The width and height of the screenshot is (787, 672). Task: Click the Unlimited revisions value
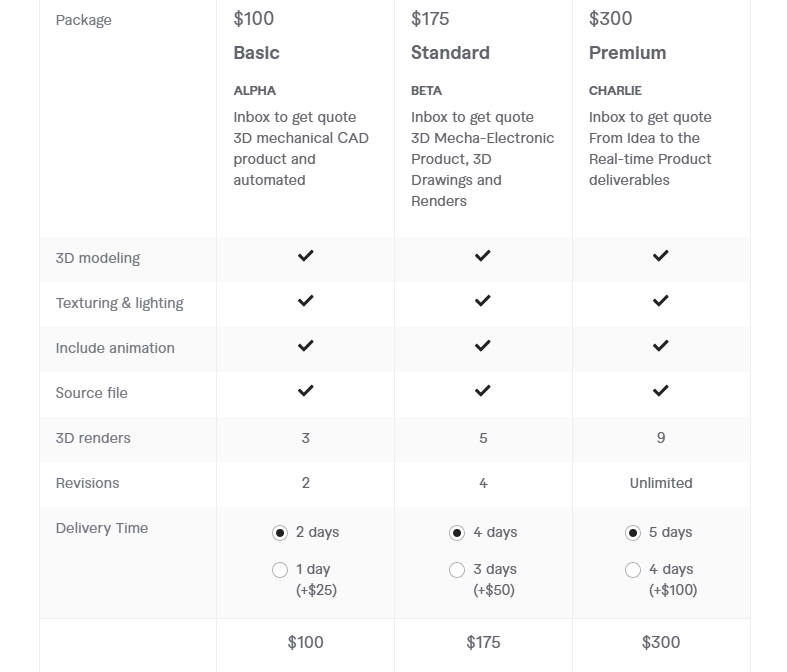(x=661, y=483)
